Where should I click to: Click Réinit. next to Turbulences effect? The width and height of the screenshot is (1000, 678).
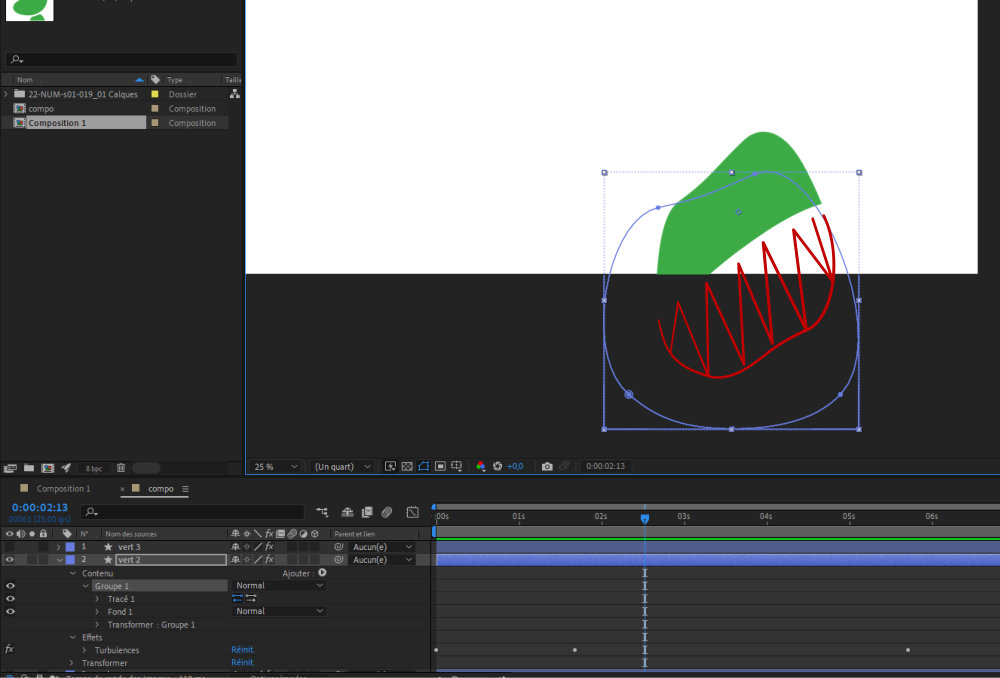[x=243, y=650]
